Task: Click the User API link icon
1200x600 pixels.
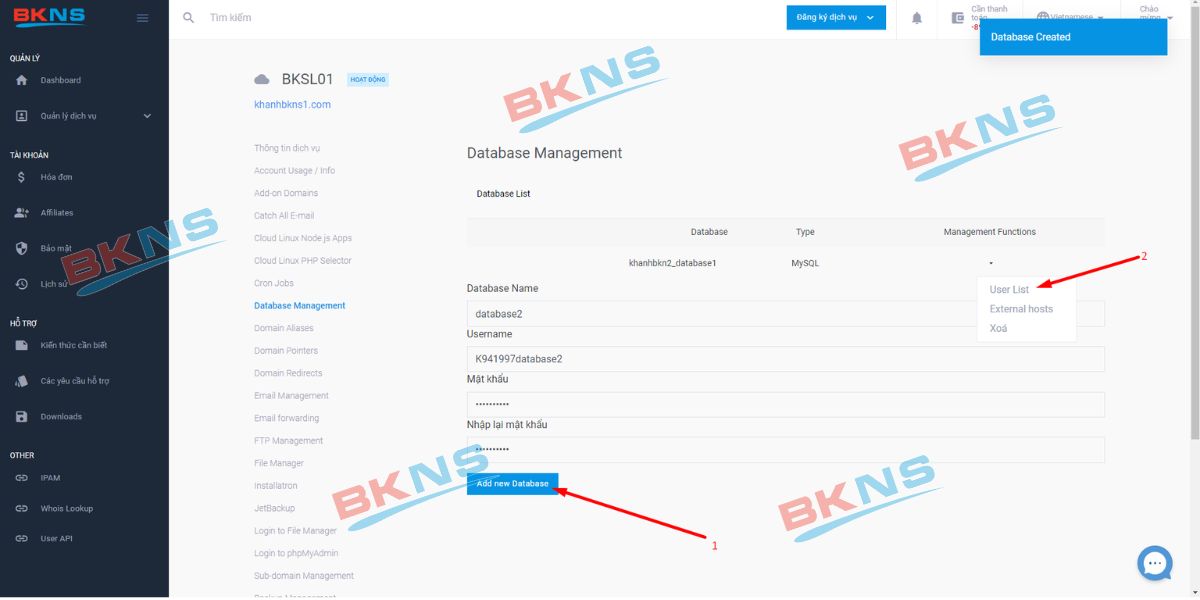Action: click(x=22, y=539)
